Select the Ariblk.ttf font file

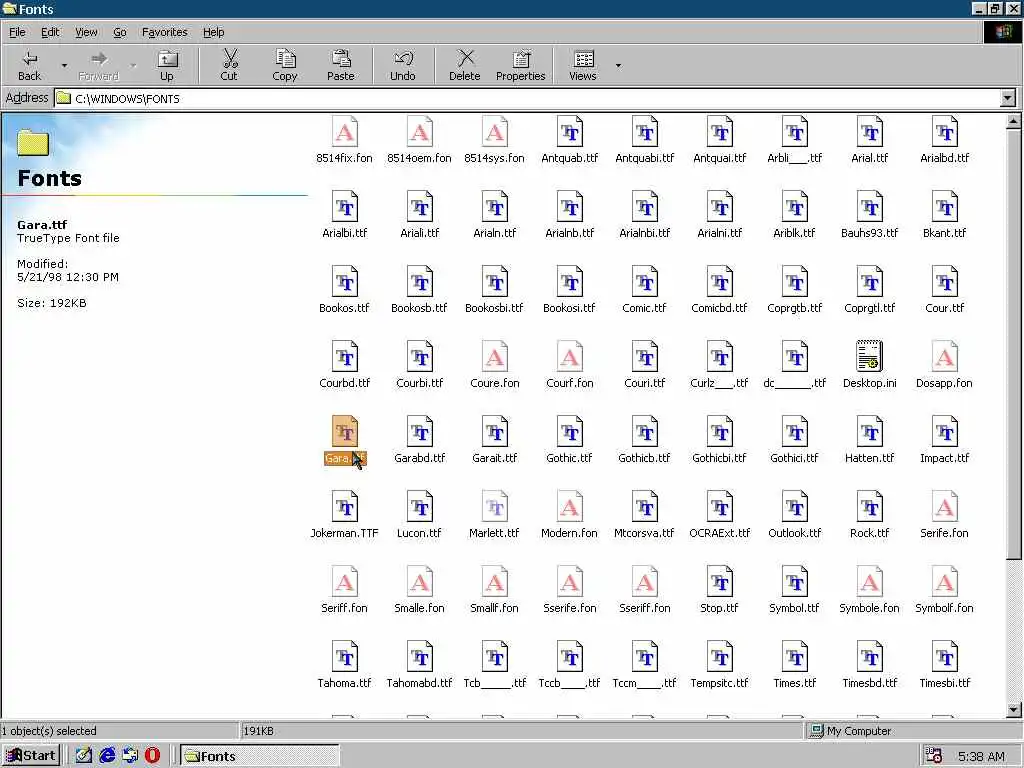click(x=795, y=215)
